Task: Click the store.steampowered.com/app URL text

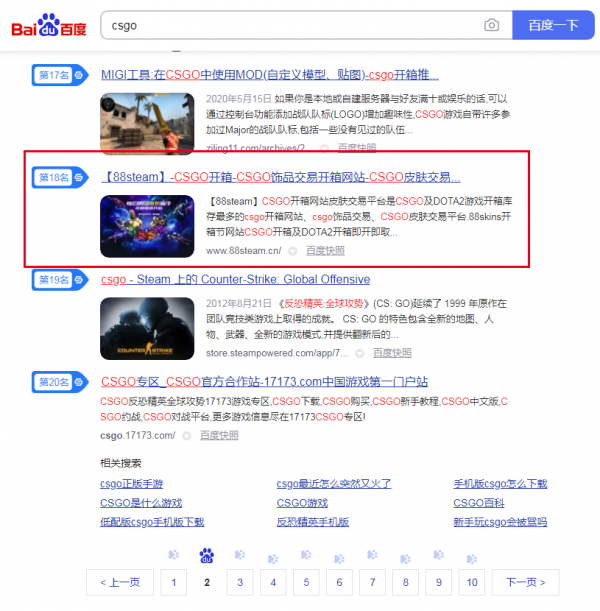Action: [x=277, y=353]
